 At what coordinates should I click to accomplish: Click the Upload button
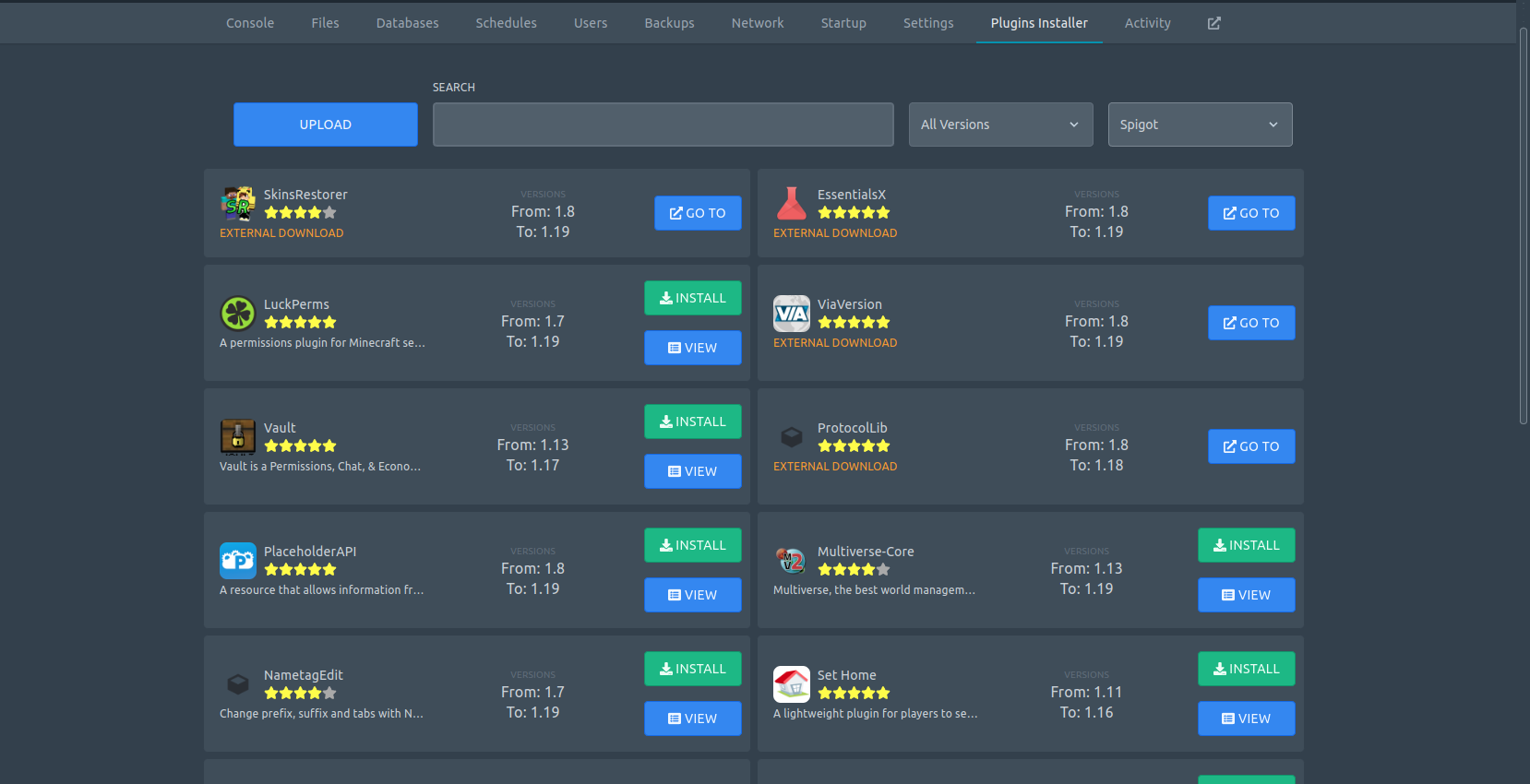(x=326, y=125)
